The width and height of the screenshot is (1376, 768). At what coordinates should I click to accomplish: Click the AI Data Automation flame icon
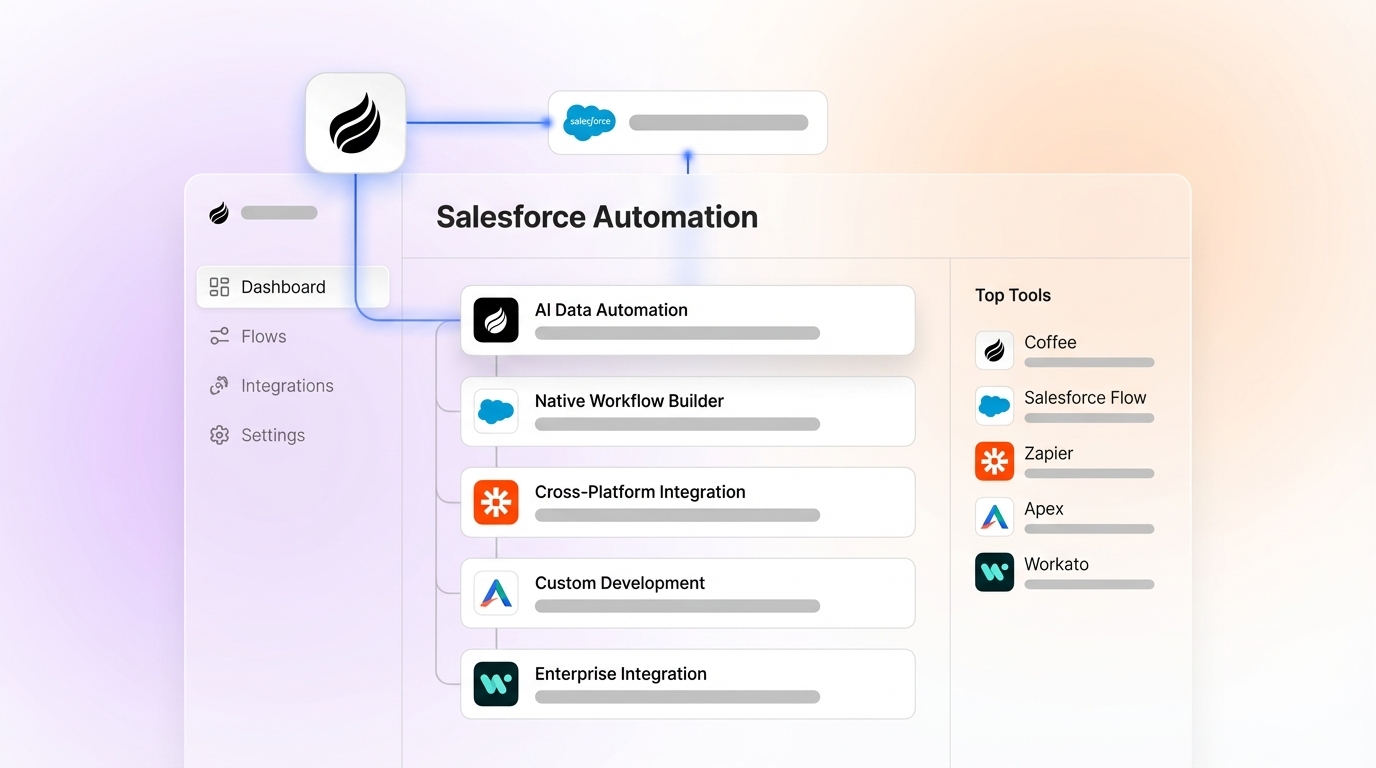[x=496, y=320]
